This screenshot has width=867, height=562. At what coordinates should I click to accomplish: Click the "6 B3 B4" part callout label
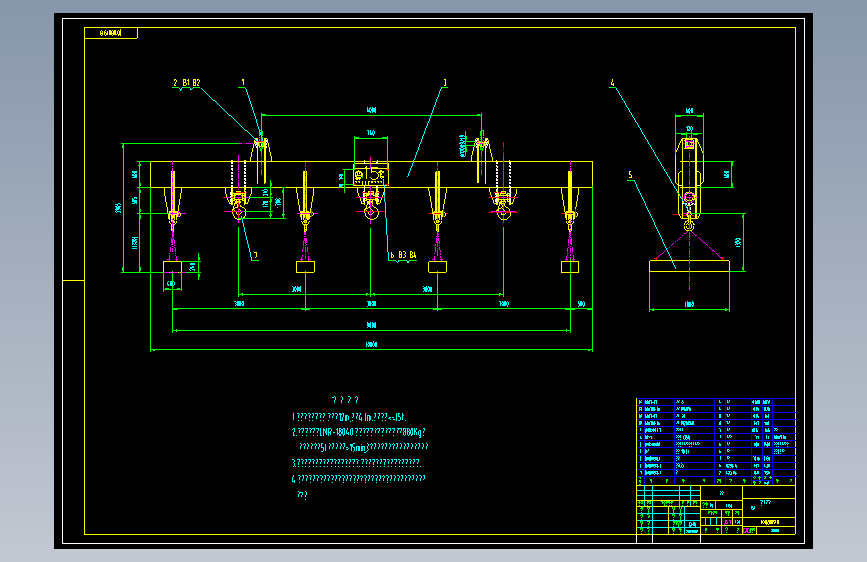point(403,255)
